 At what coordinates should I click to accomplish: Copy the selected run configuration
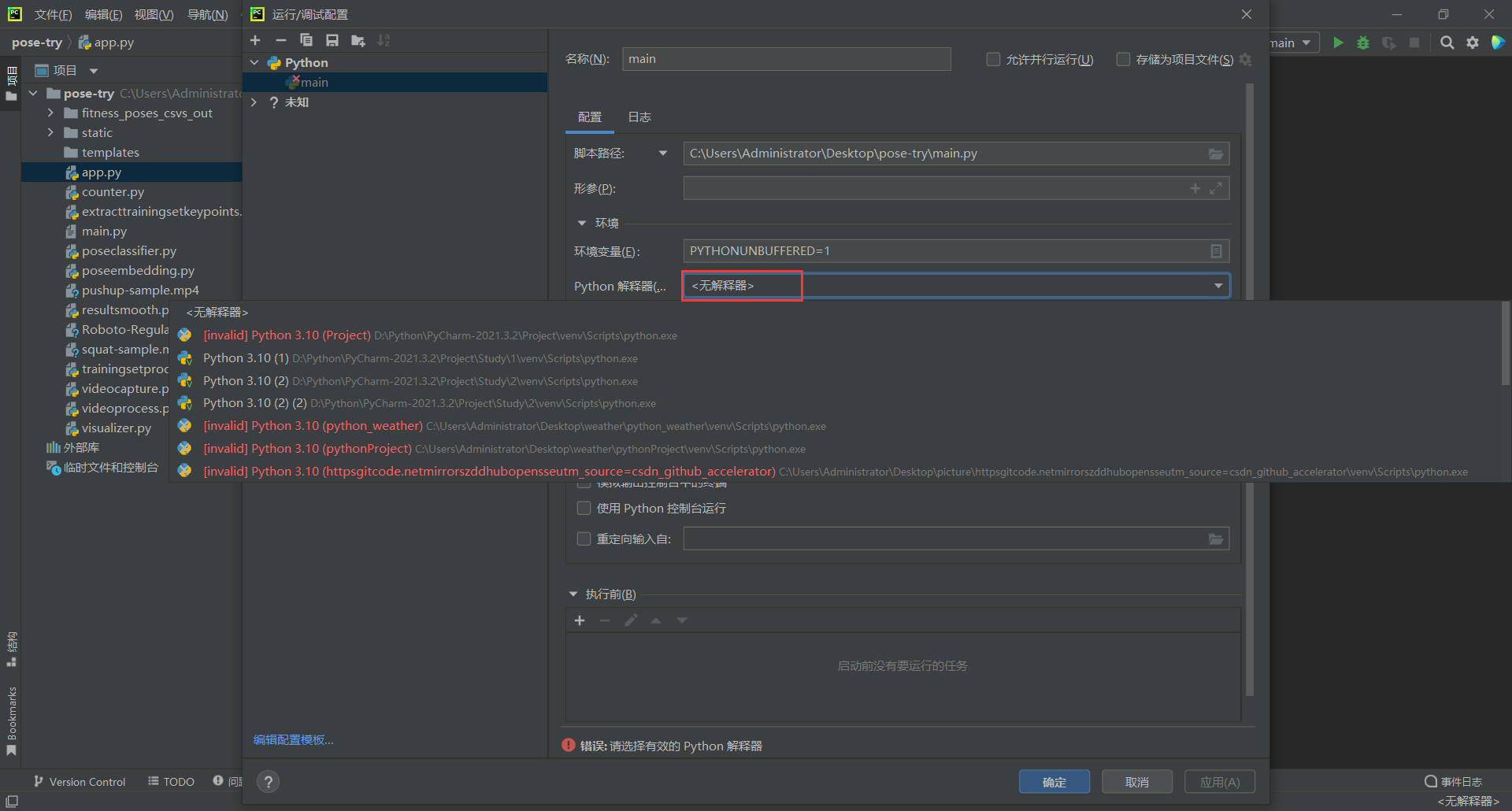tap(306, 40)
